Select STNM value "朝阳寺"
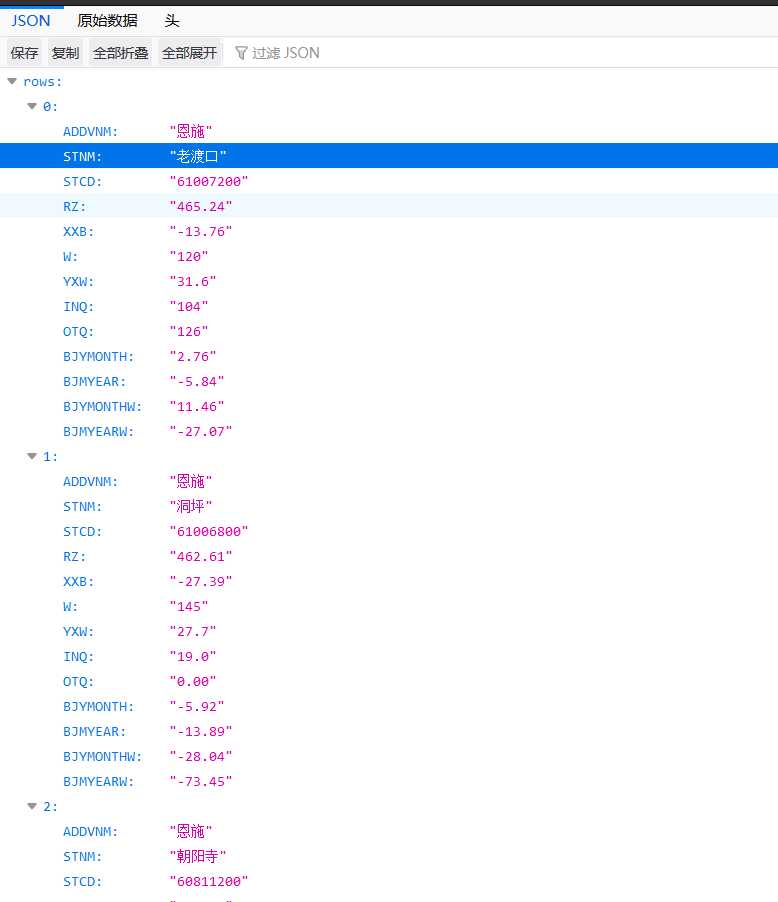The width and height of the screenshot is (778, 902). click(x=197, y=856)
